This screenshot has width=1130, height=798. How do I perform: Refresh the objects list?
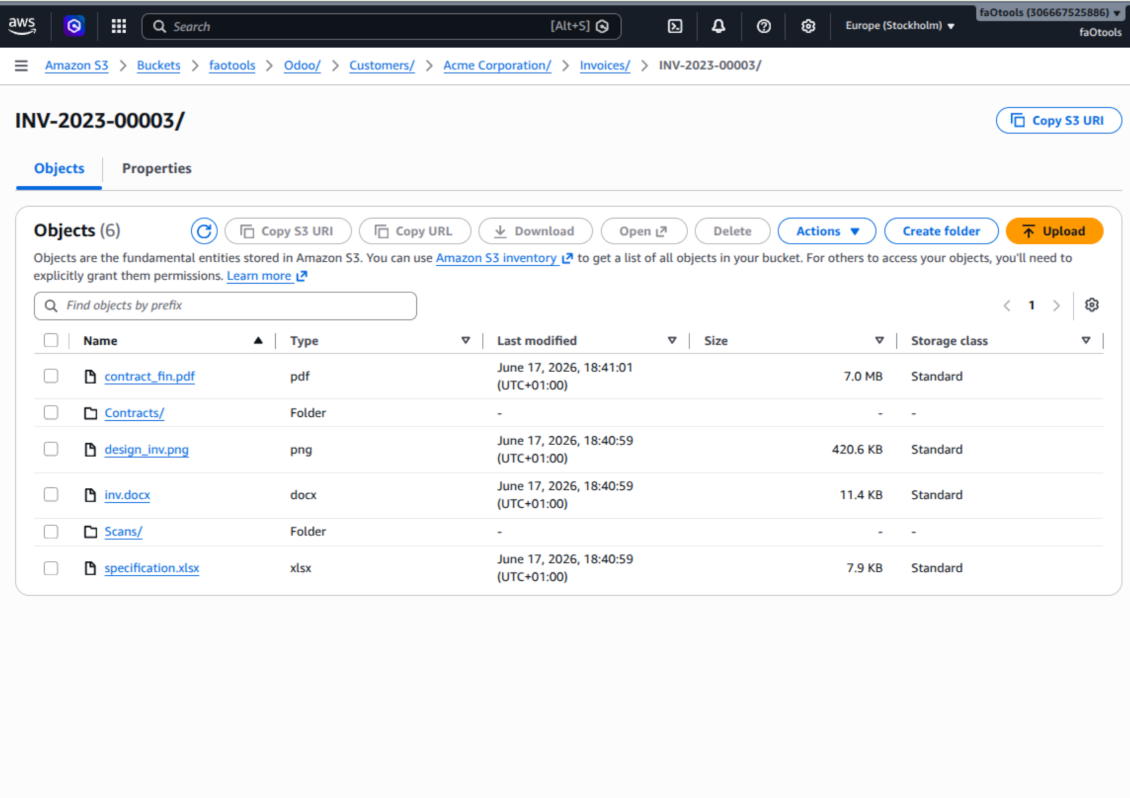point(204,231)
